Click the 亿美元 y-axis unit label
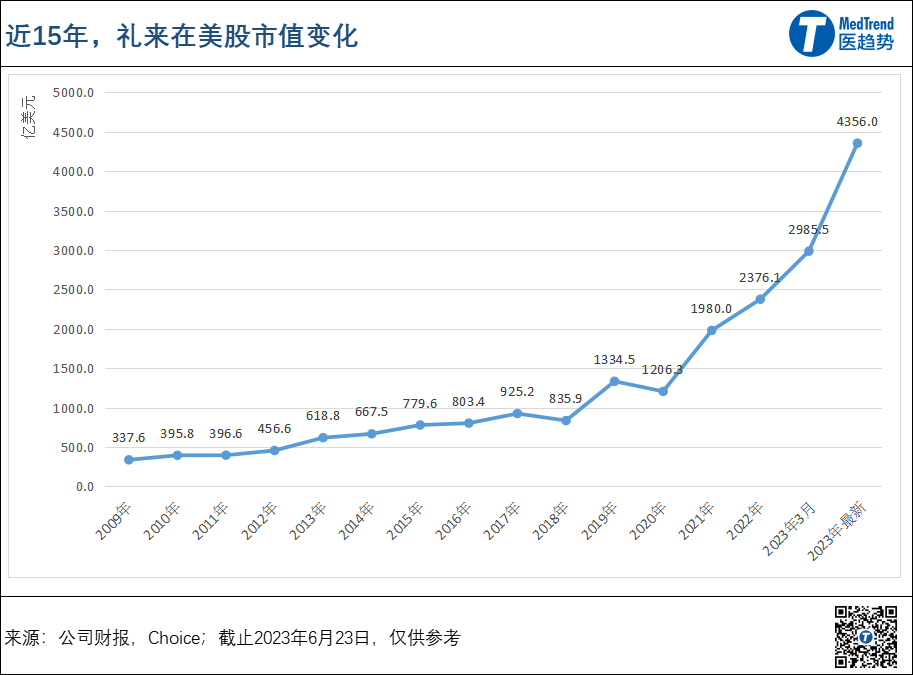The image size is (913, 675). [29, 116]
